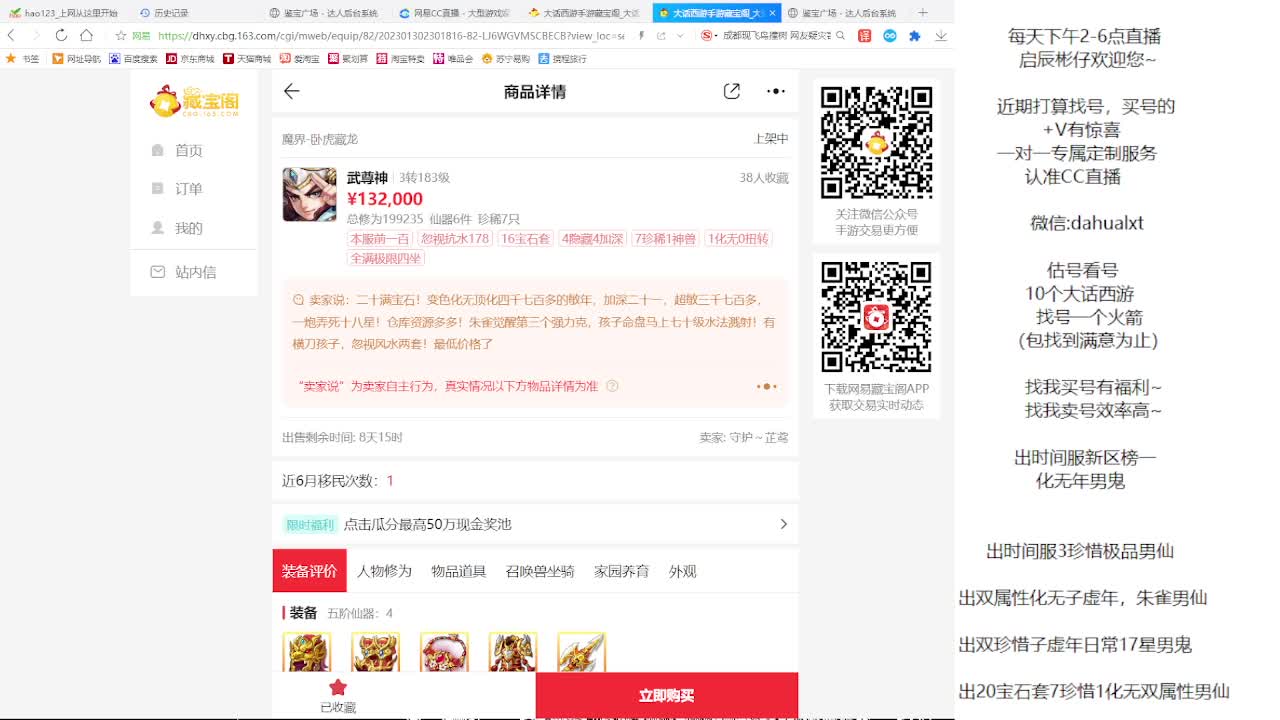Open the puzzle-piece extensions icon
The height and width of the screenshot is (720, 1280).
click(x=914, y=35)
